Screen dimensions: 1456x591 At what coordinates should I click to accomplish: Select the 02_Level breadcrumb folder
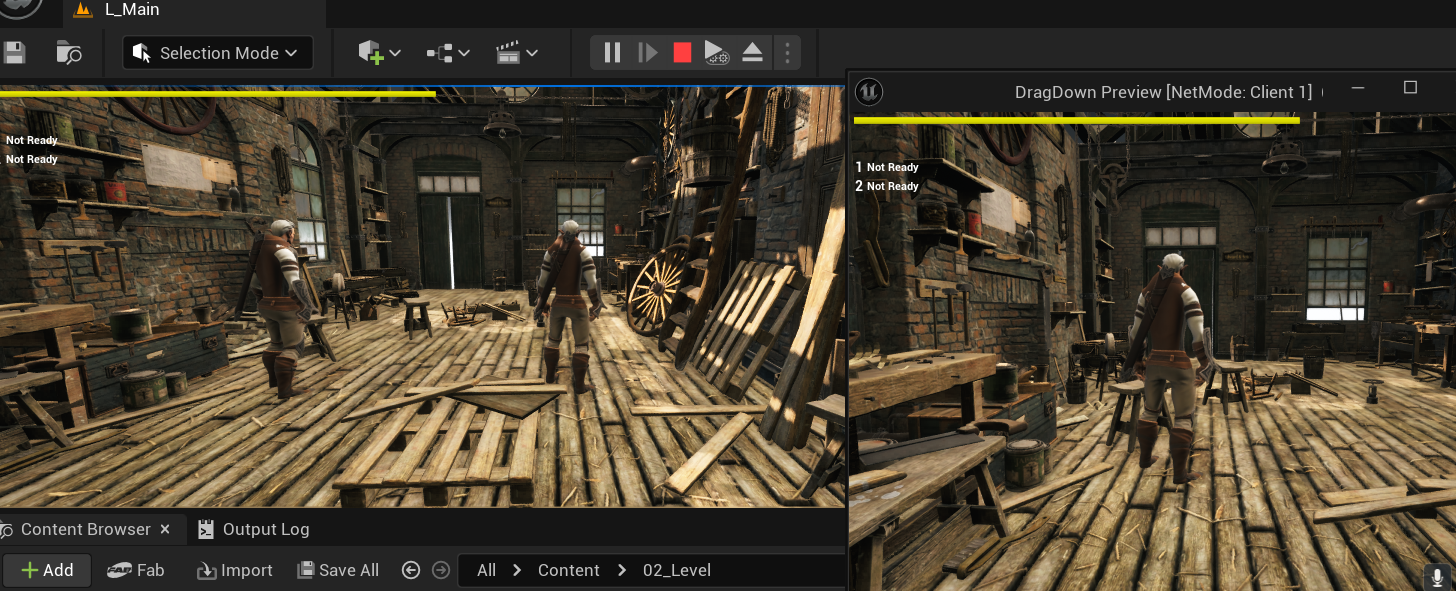coord(677,570)
